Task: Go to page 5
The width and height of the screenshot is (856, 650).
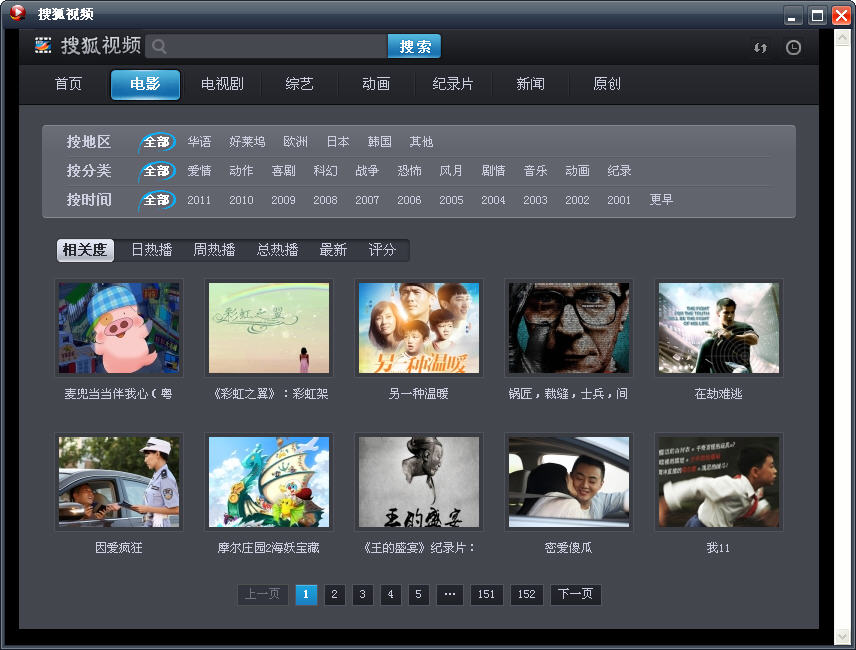Action: tap(418, 594)
